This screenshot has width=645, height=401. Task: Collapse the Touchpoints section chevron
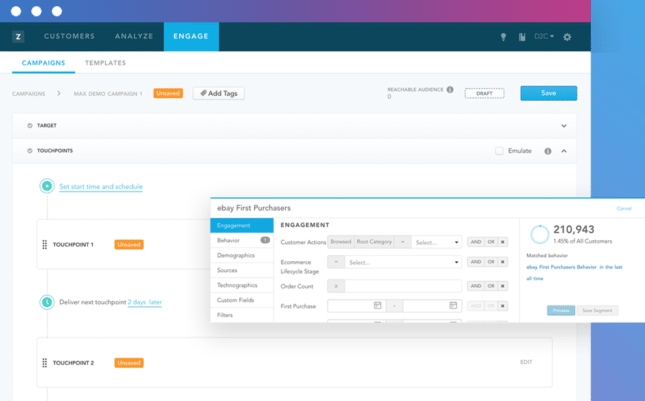tap(563, 151)
